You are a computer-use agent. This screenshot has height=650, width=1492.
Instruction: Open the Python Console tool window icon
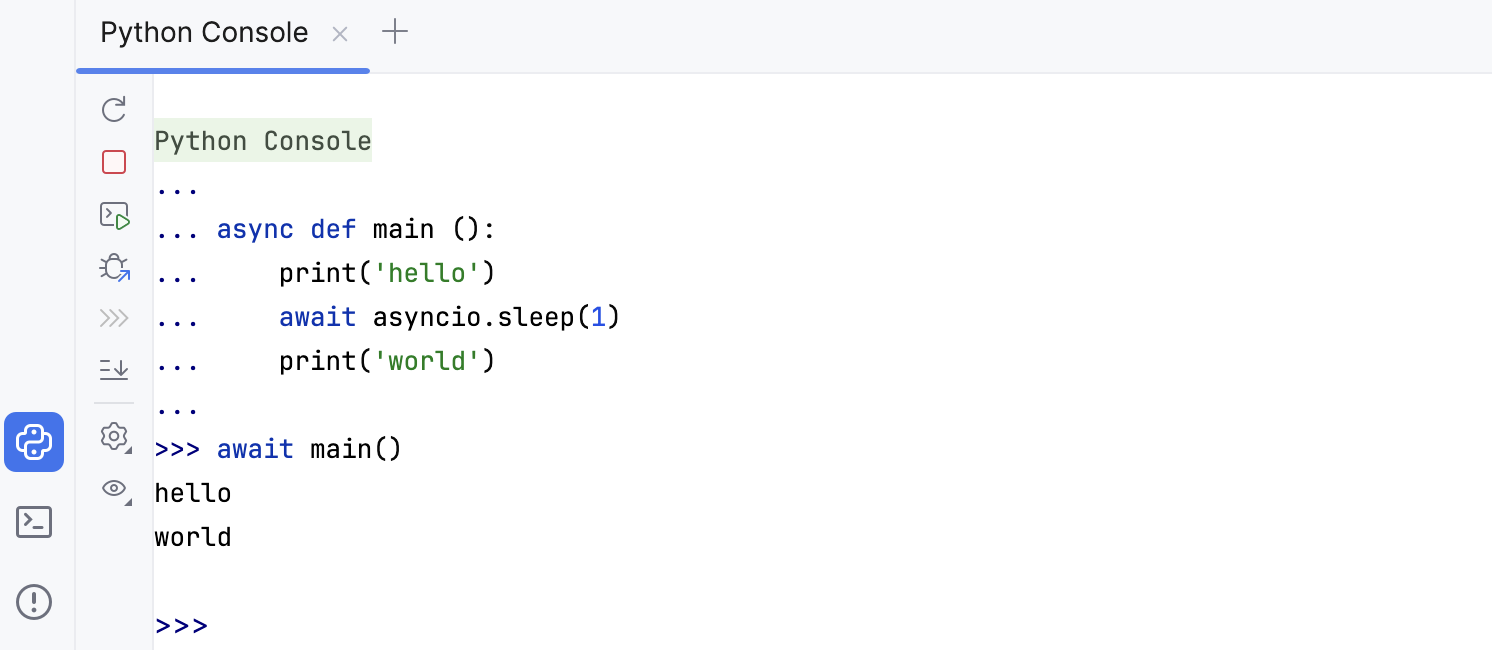(34, 442)
